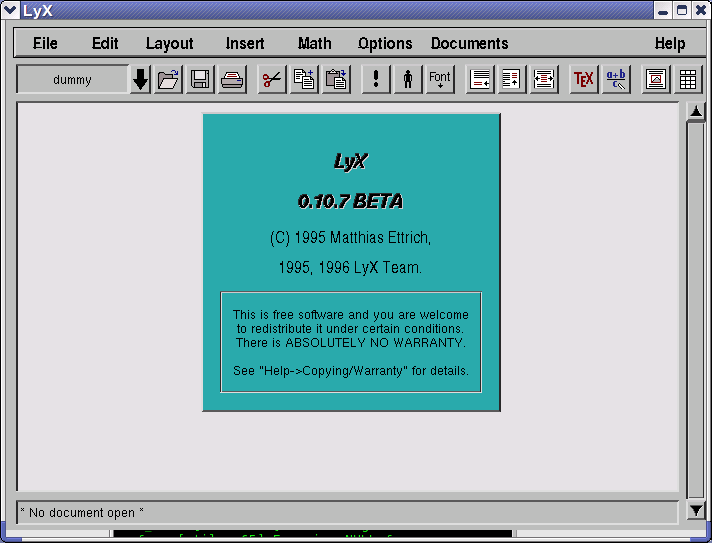Click the change depth arrows icon
The height and width of the screenshot is (543, 712).
[544, 79]
